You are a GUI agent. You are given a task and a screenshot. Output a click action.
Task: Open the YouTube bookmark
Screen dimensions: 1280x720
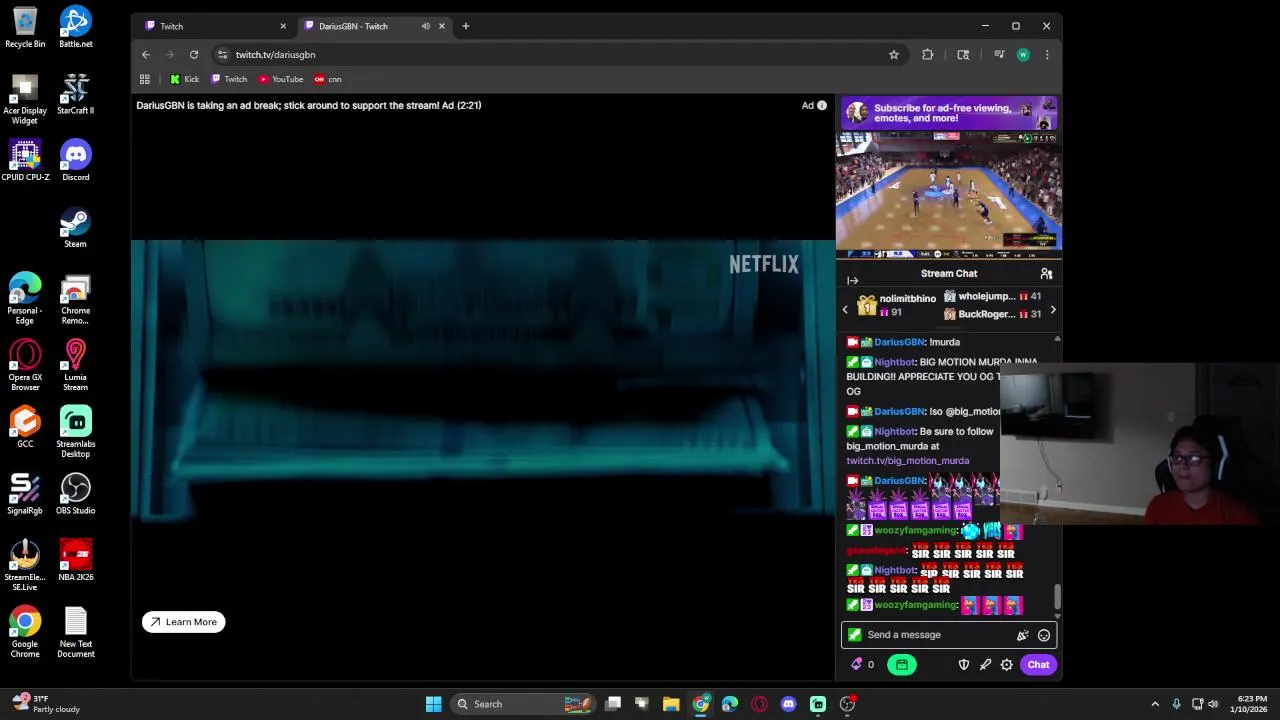[281, 79]
